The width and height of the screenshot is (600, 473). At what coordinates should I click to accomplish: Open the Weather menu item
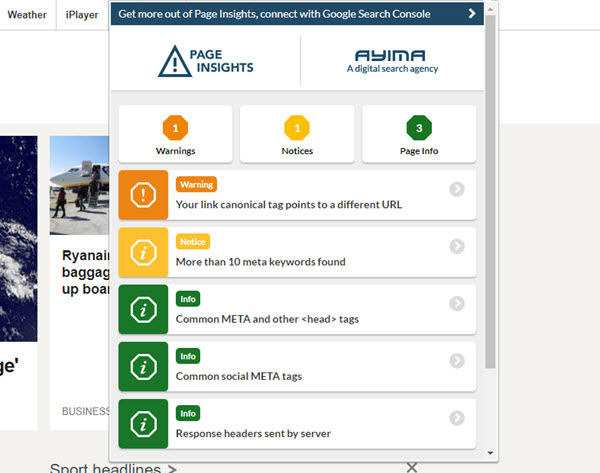27,15
